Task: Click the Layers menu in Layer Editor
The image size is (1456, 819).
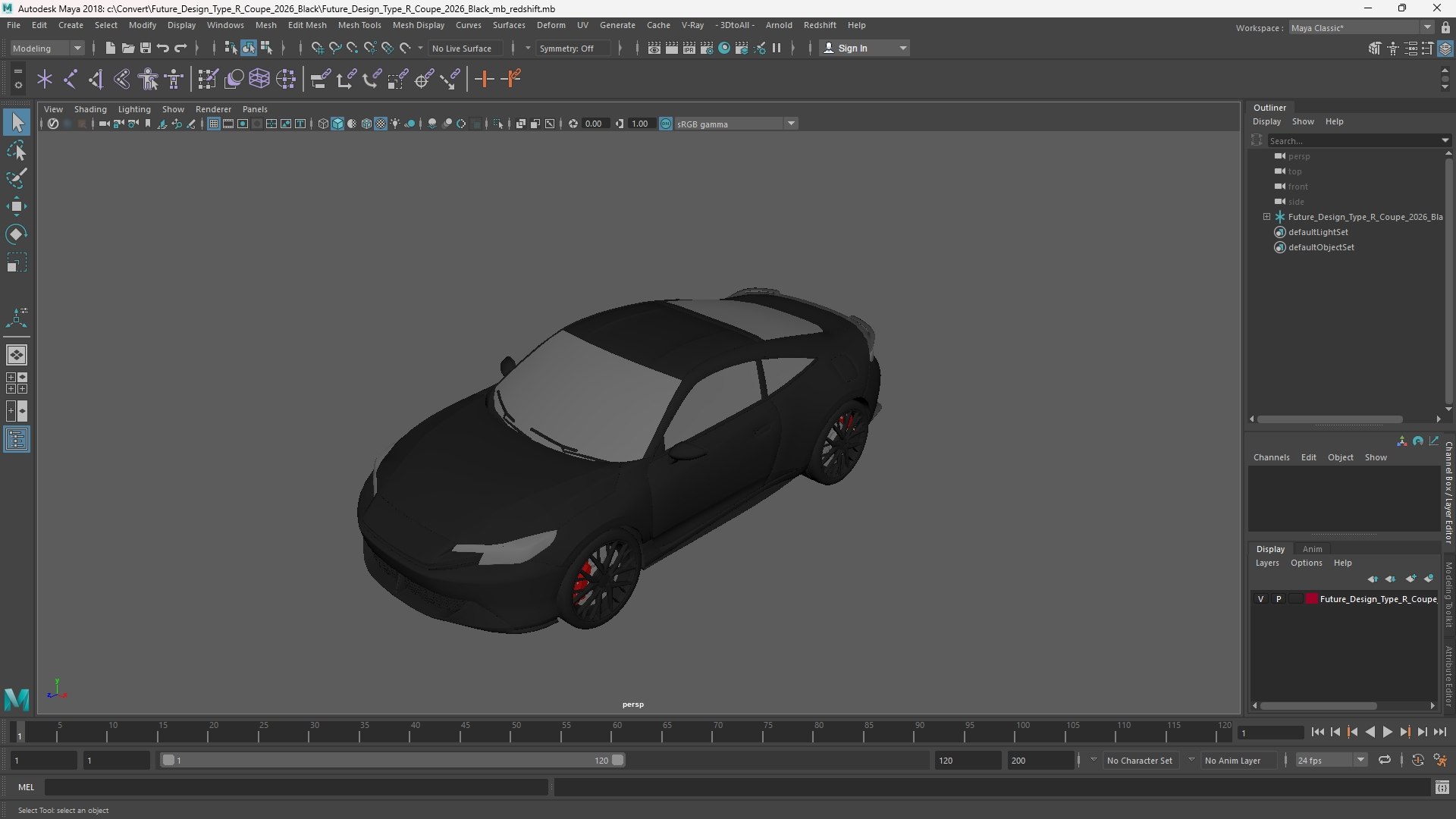Action: 1267,563
